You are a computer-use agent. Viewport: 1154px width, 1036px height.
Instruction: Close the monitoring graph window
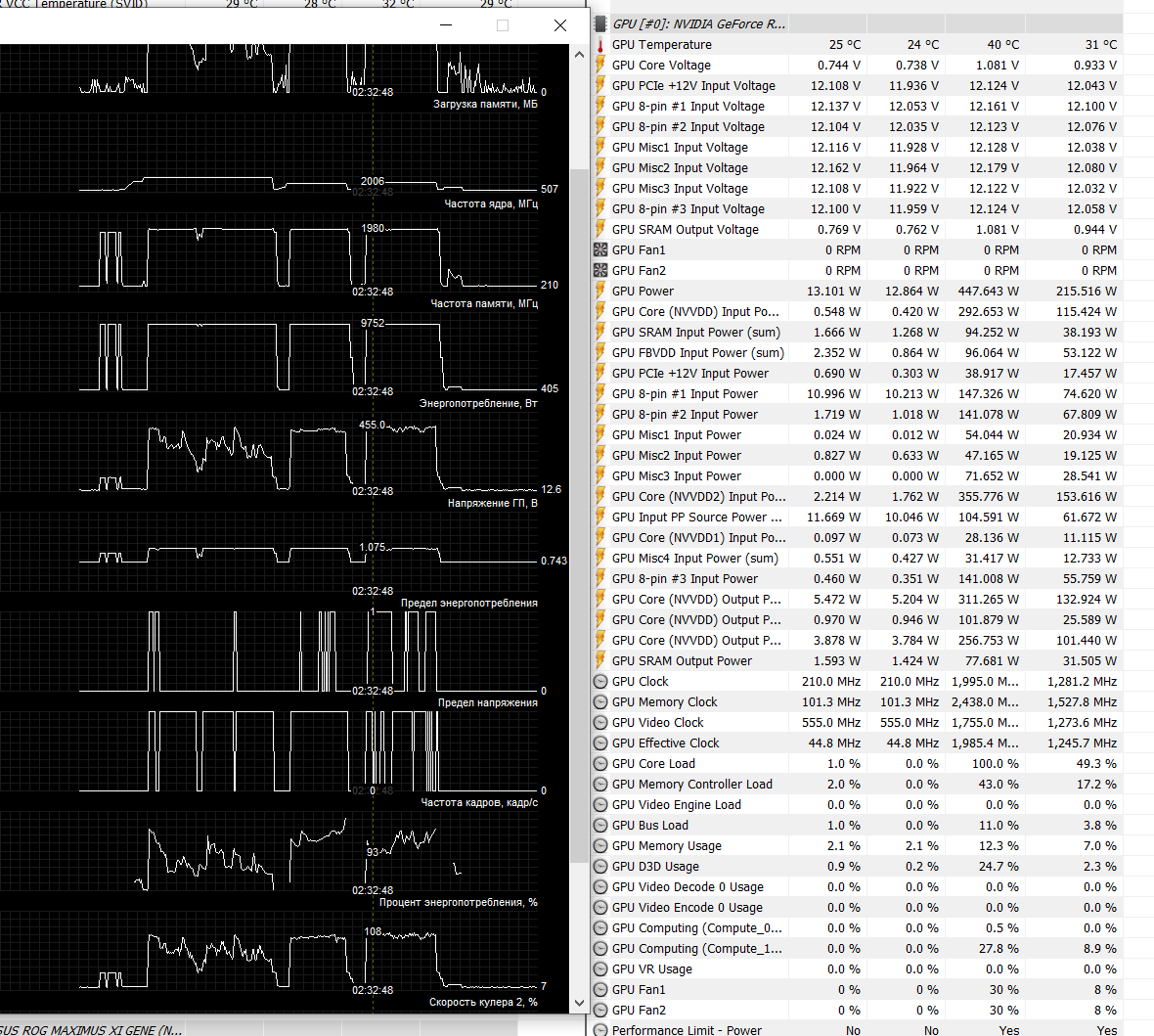560,25
